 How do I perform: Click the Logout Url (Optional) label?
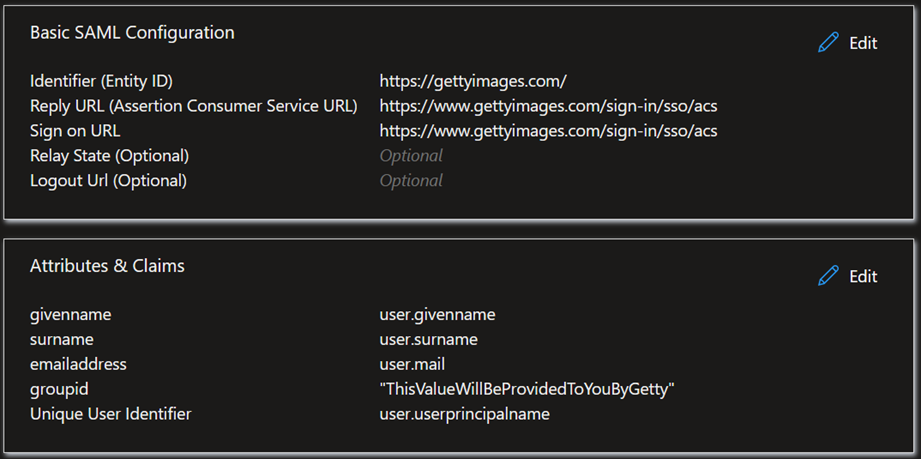(x=108, y=180)
